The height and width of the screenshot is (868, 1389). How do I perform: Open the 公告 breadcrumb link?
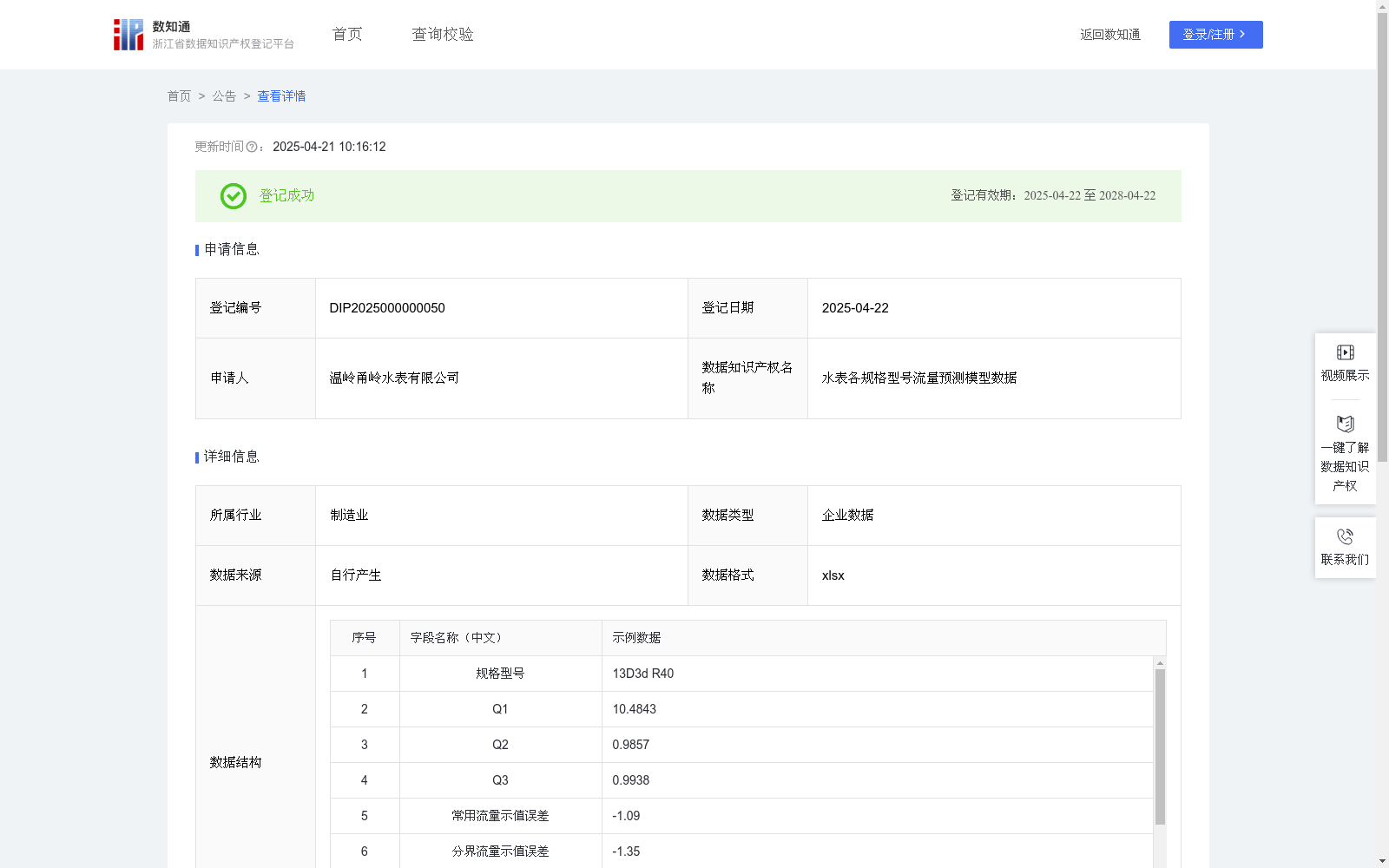[224, 95]
